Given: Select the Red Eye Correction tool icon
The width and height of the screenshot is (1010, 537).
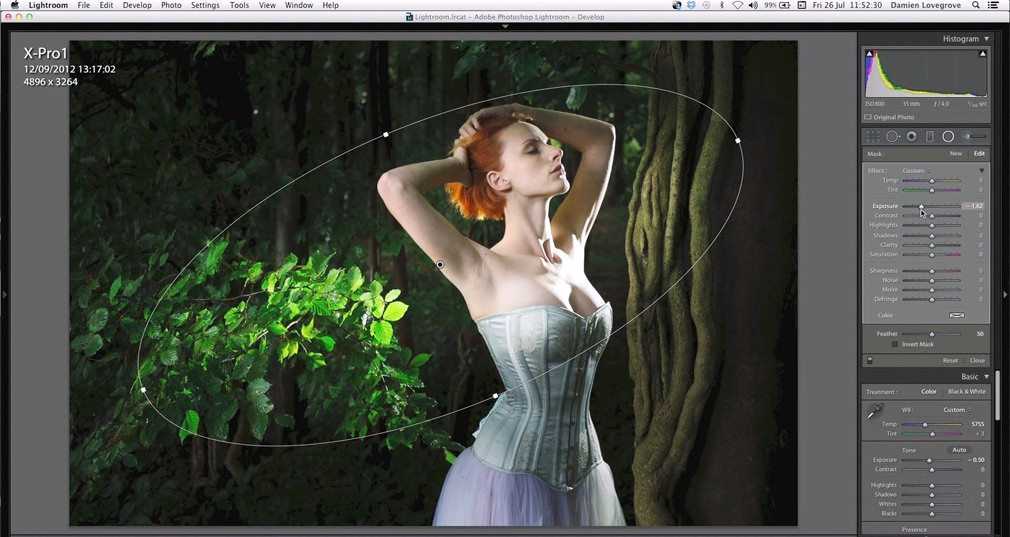Looking at the screenshot, I should coord(911,137).
